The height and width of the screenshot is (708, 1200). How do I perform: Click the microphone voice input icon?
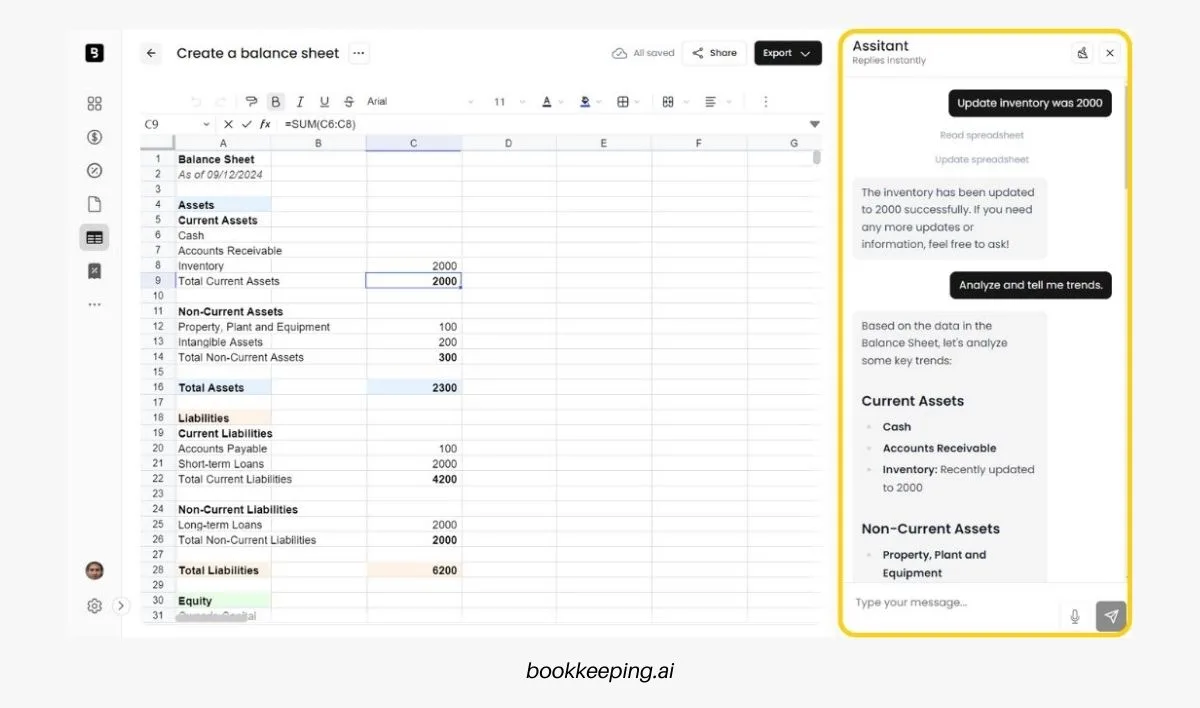click(x=1075, y=616)
